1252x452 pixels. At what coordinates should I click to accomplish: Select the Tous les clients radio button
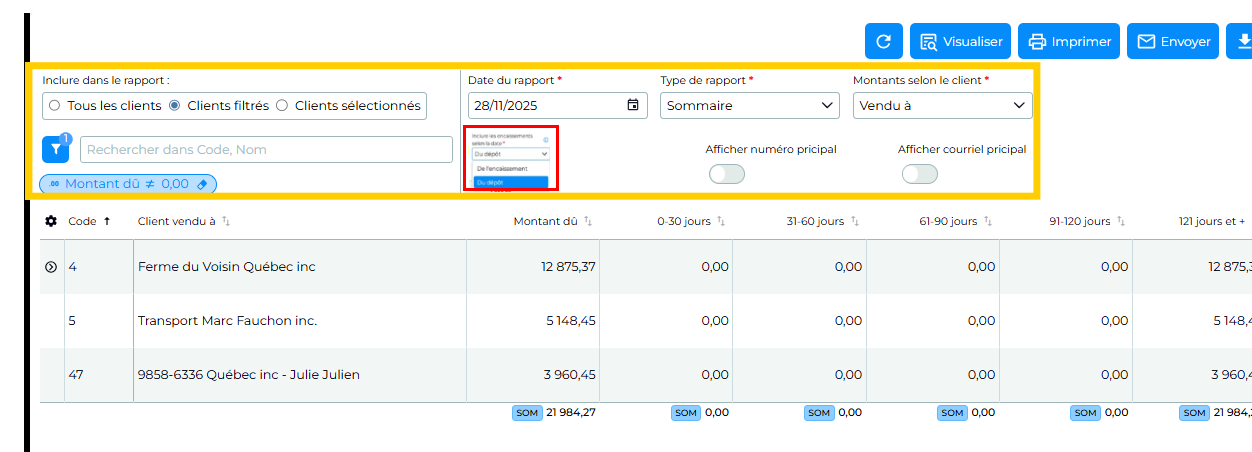[54, 105]
